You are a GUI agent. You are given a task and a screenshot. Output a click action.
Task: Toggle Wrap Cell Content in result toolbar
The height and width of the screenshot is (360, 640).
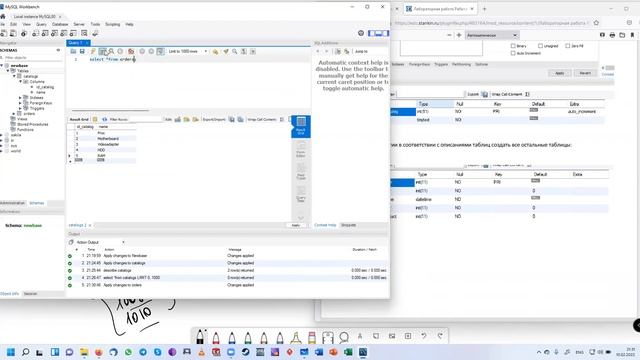pyautogui.click(x=282, y=119)
